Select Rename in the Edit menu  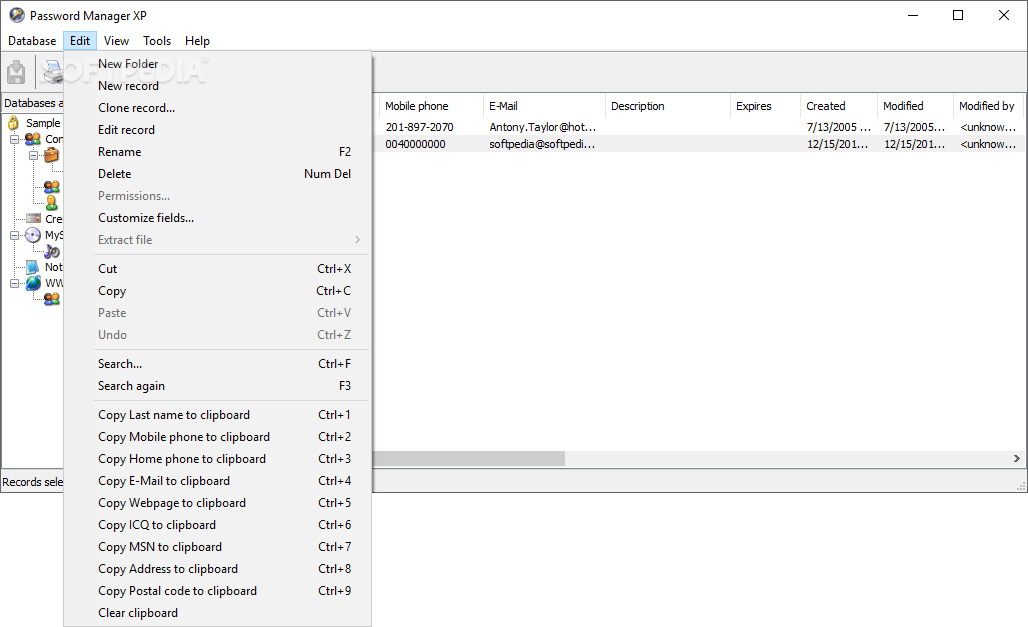218,152
